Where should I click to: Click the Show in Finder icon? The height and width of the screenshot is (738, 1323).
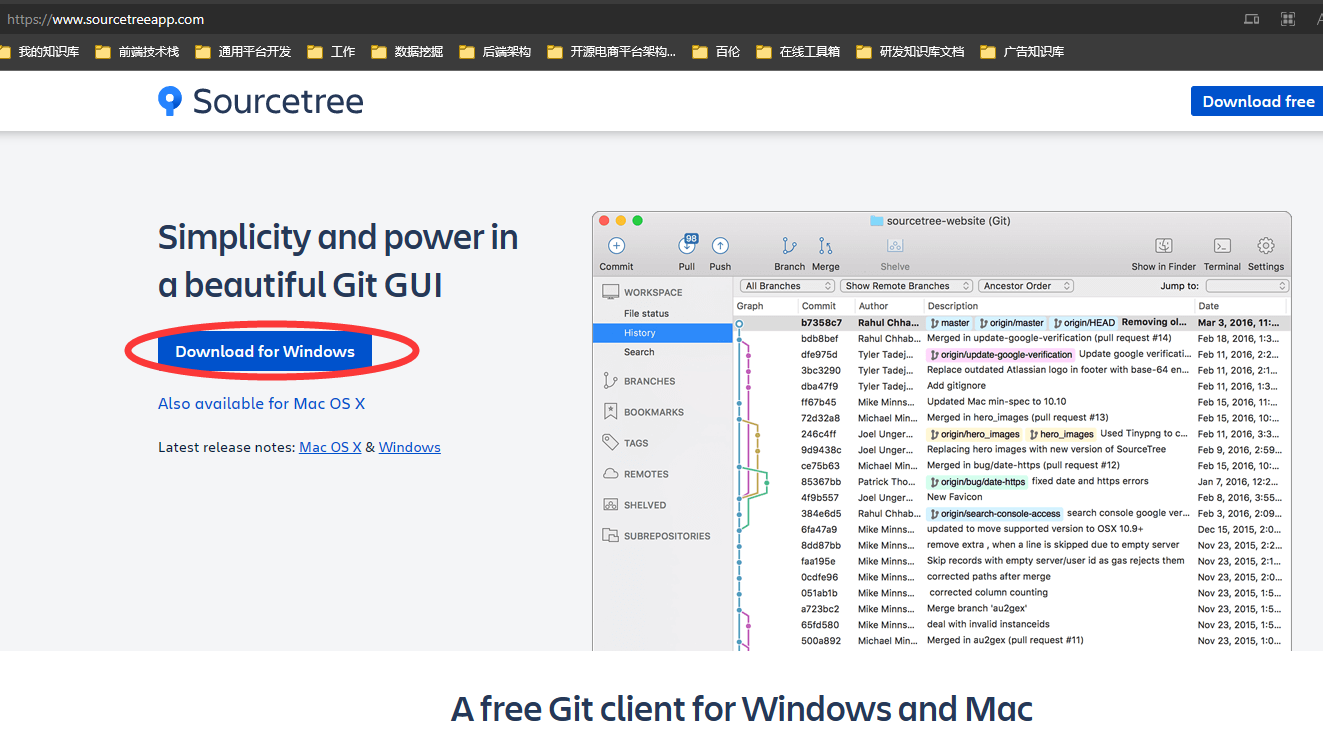[x=1164, y=246]
